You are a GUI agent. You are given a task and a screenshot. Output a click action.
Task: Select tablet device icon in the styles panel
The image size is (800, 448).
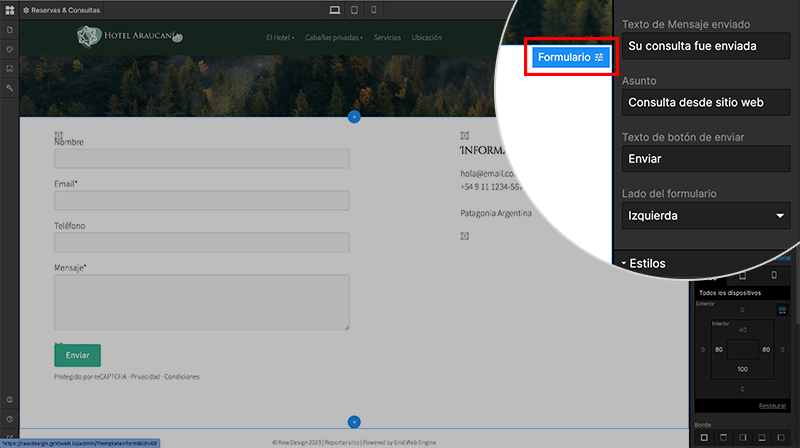coord(742,276)
